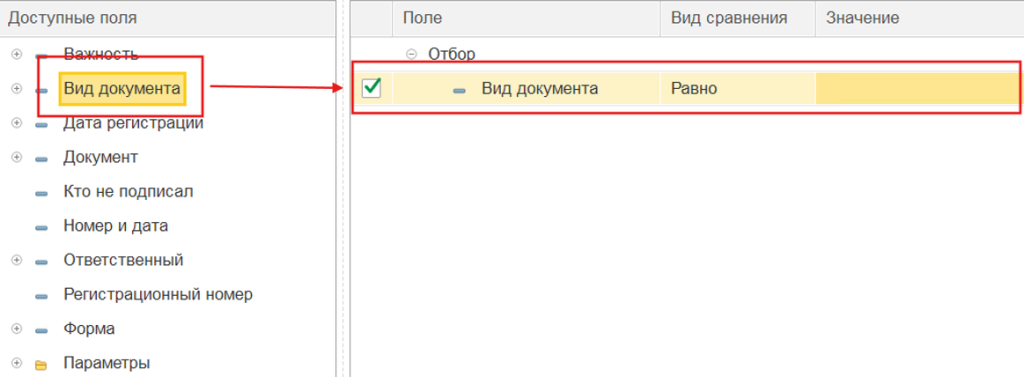The height and width of the screenshot is (377, 1024).
Task: Expand the Документ field node
Action: tap(17, 157)
